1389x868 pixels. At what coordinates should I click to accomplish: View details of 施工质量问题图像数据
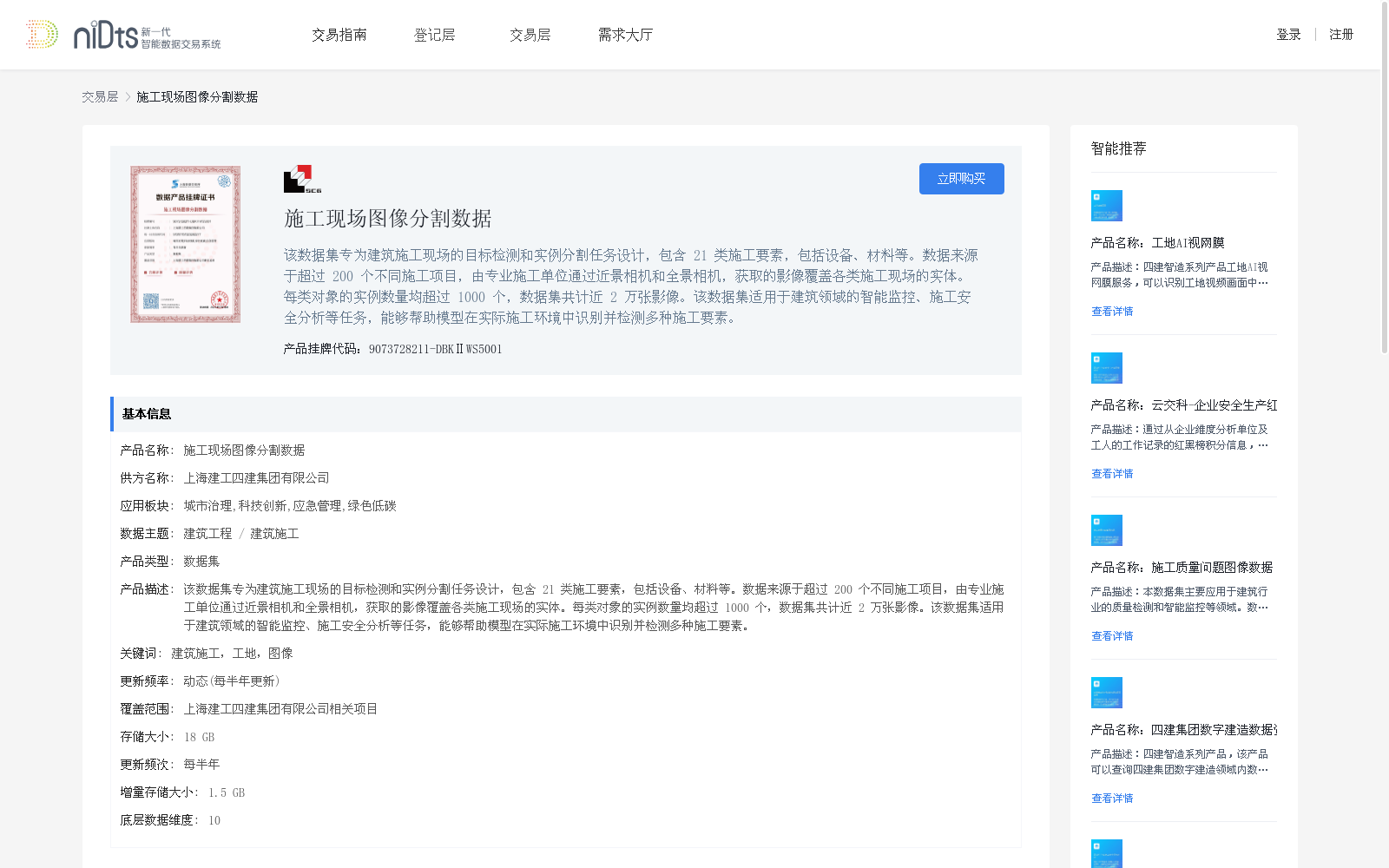tap(1112, 636)
